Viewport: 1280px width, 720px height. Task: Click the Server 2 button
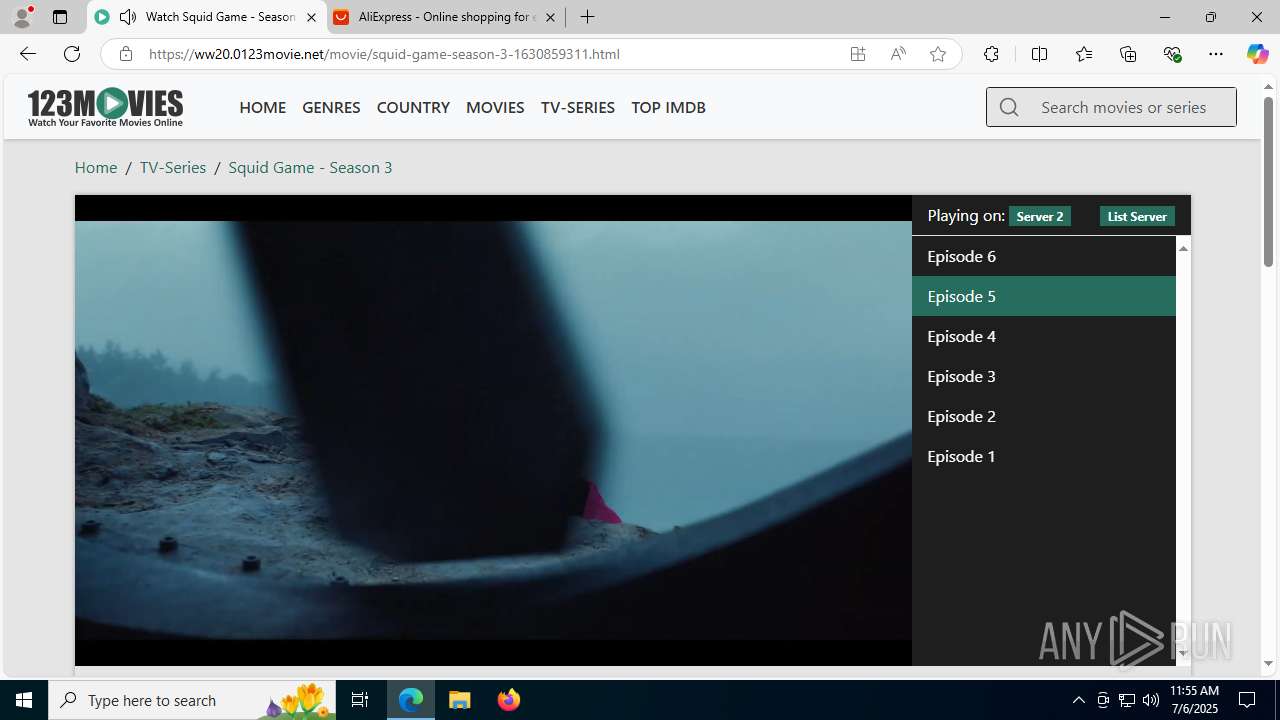click(1040, 216)
